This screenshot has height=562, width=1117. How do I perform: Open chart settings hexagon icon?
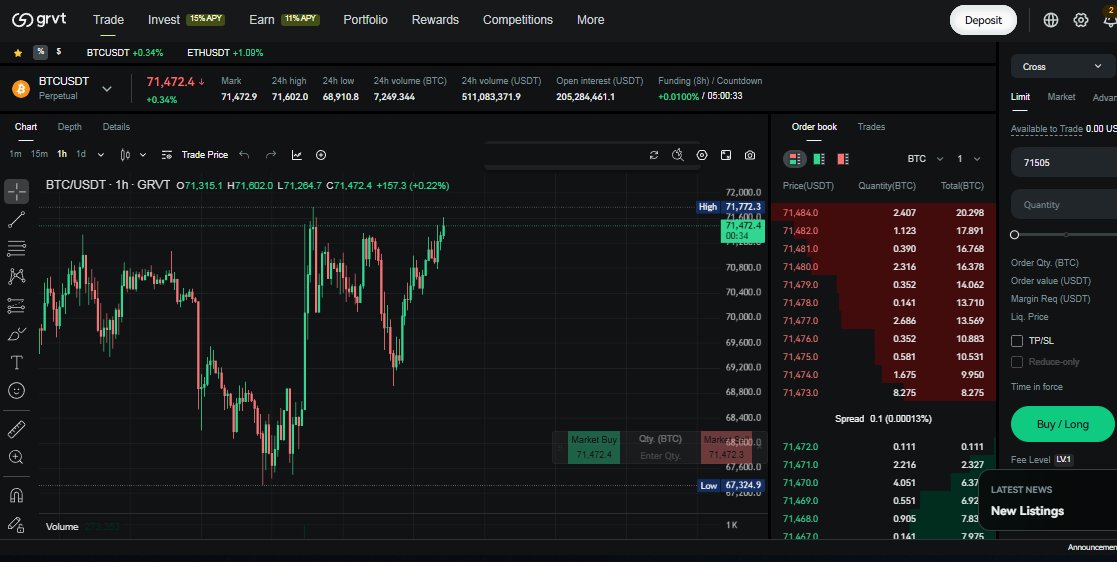tap(702, 155)
